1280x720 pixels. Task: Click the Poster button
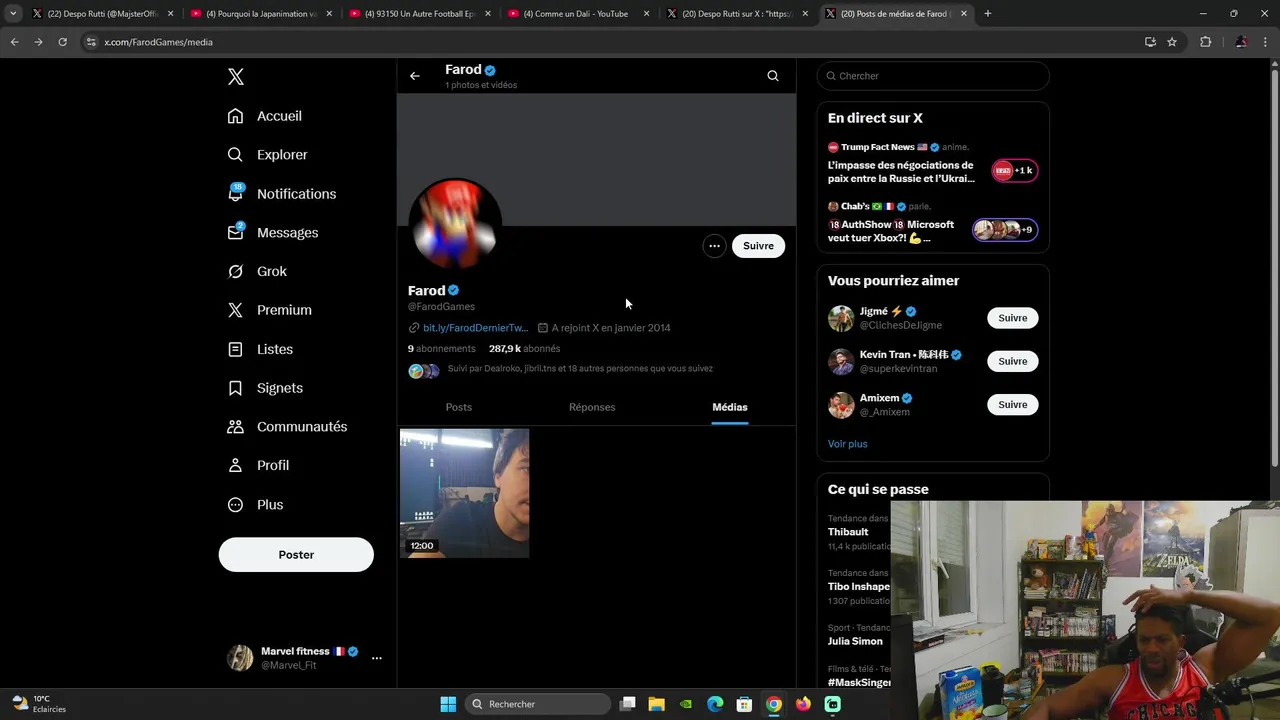tap(296, 555)
